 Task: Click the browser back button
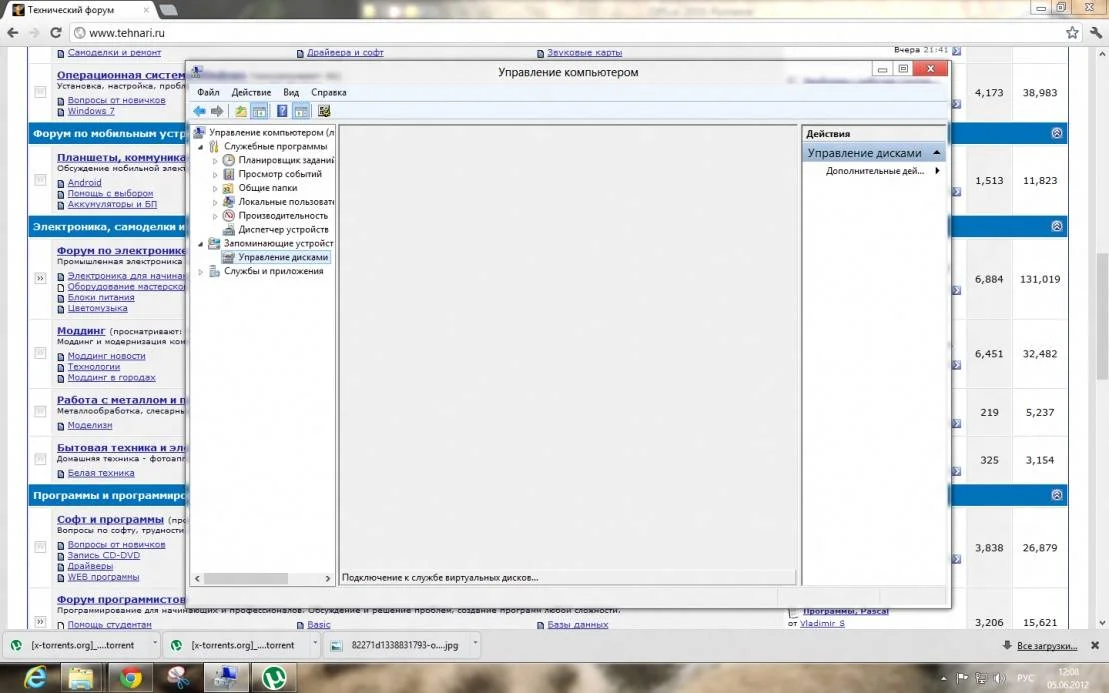tap(13, 33)
